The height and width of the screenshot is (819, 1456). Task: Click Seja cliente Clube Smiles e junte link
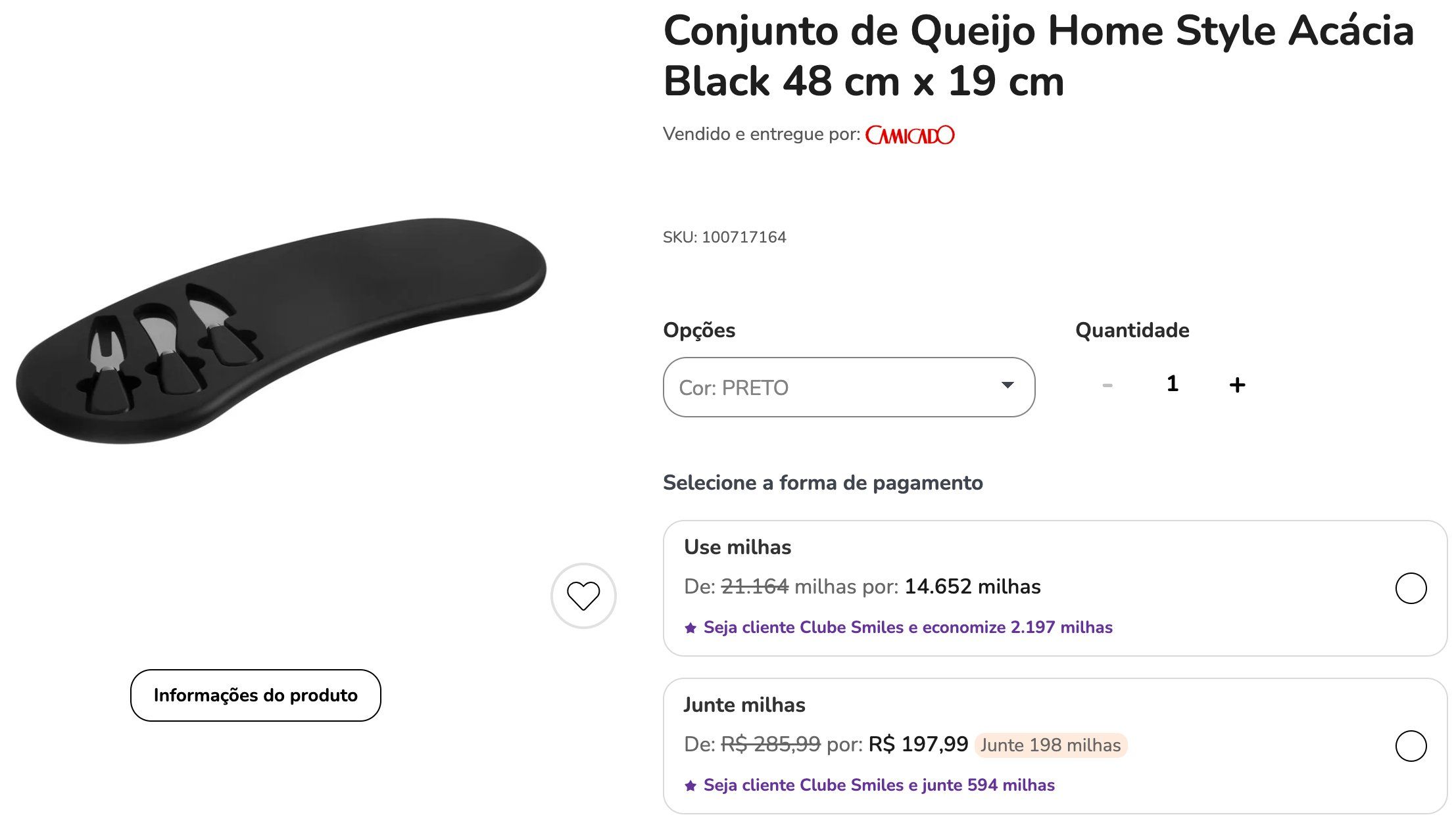pos(879,785)
